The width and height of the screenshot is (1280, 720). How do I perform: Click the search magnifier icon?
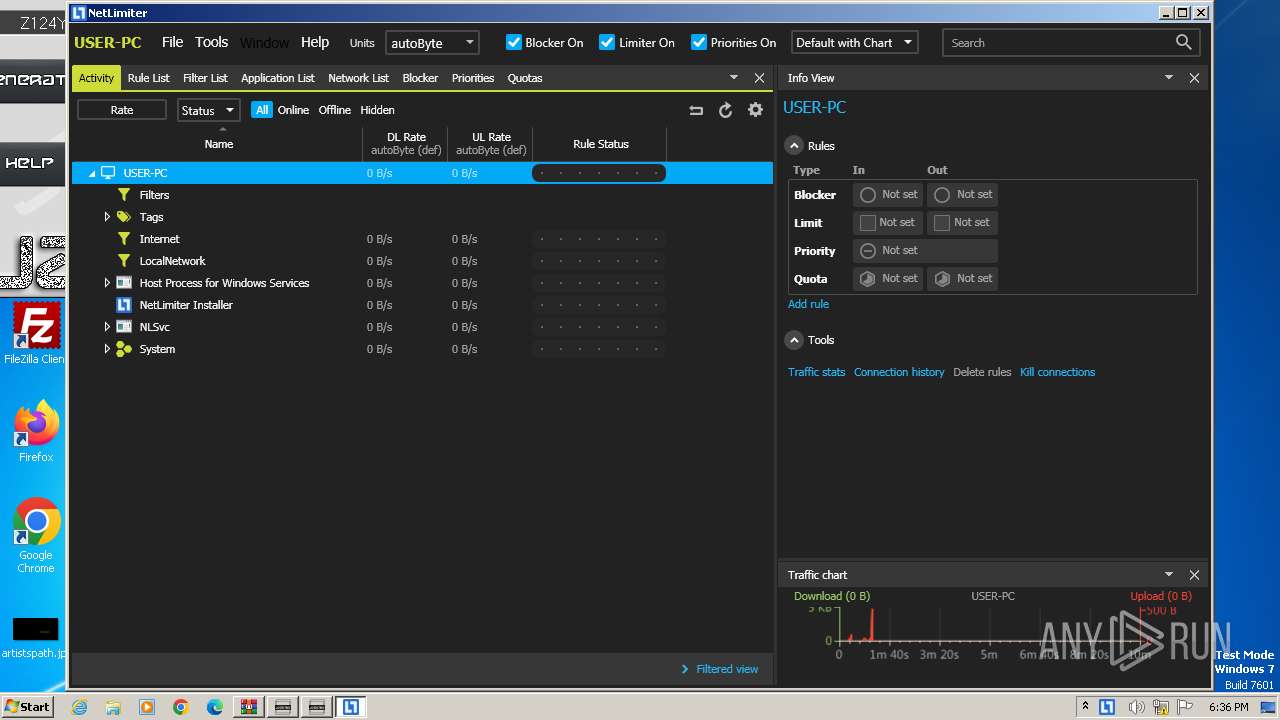tap(1184, 42)
